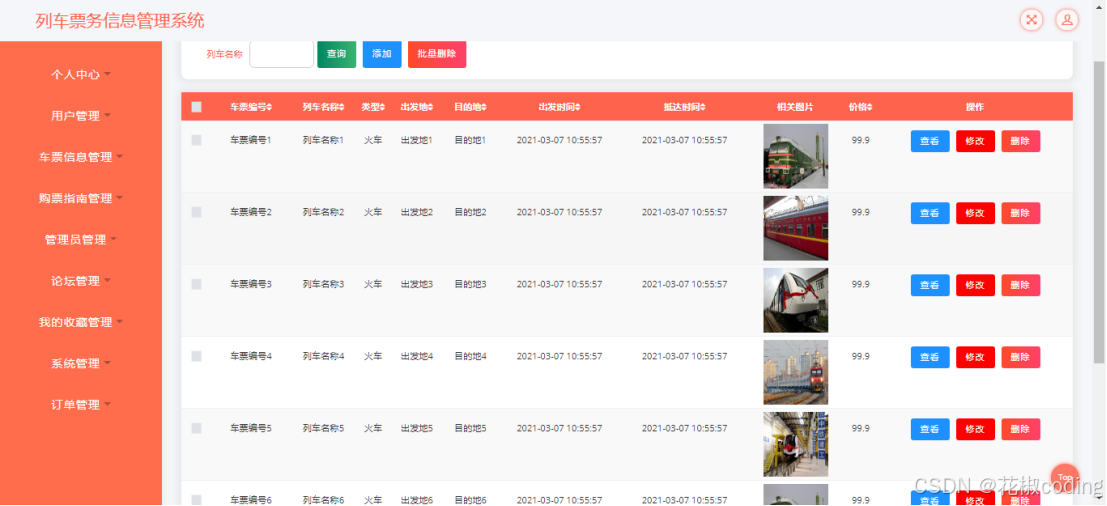
Task: Open the white train thumbnail in row 3
Action: point(795,300)
